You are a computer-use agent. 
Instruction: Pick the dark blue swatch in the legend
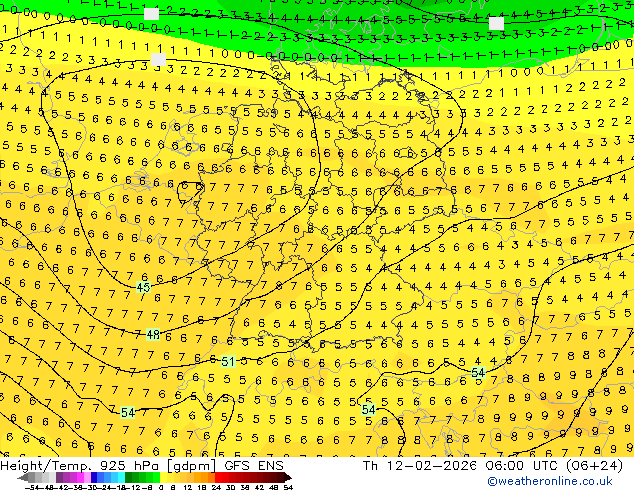[x=94, y=477]
